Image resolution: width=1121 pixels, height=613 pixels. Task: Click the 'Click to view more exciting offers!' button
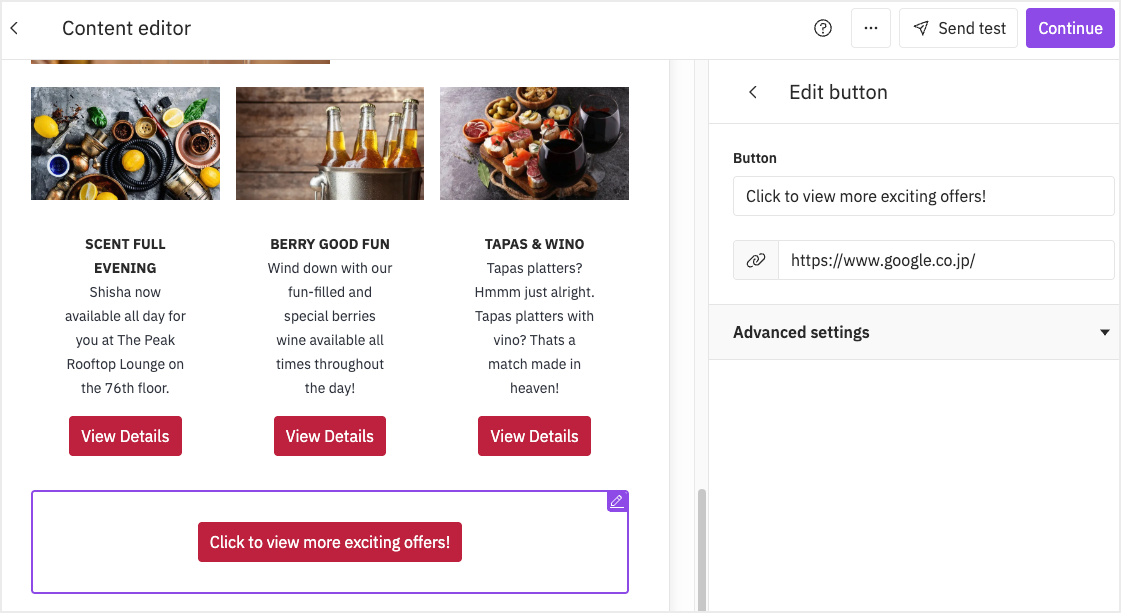click(x=330, y=542)
